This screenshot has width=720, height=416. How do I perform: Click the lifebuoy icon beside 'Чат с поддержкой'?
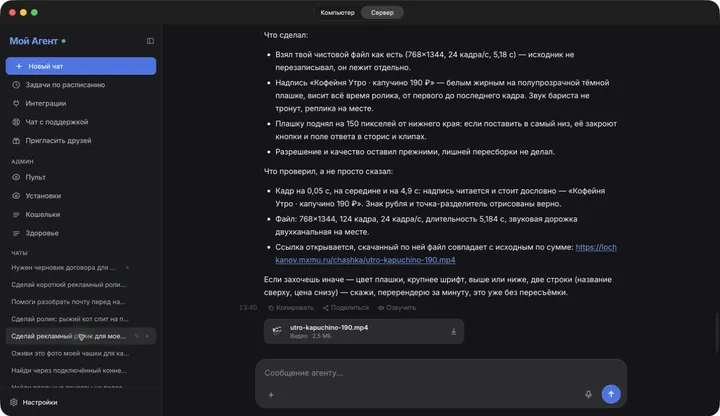click(16, 122)
